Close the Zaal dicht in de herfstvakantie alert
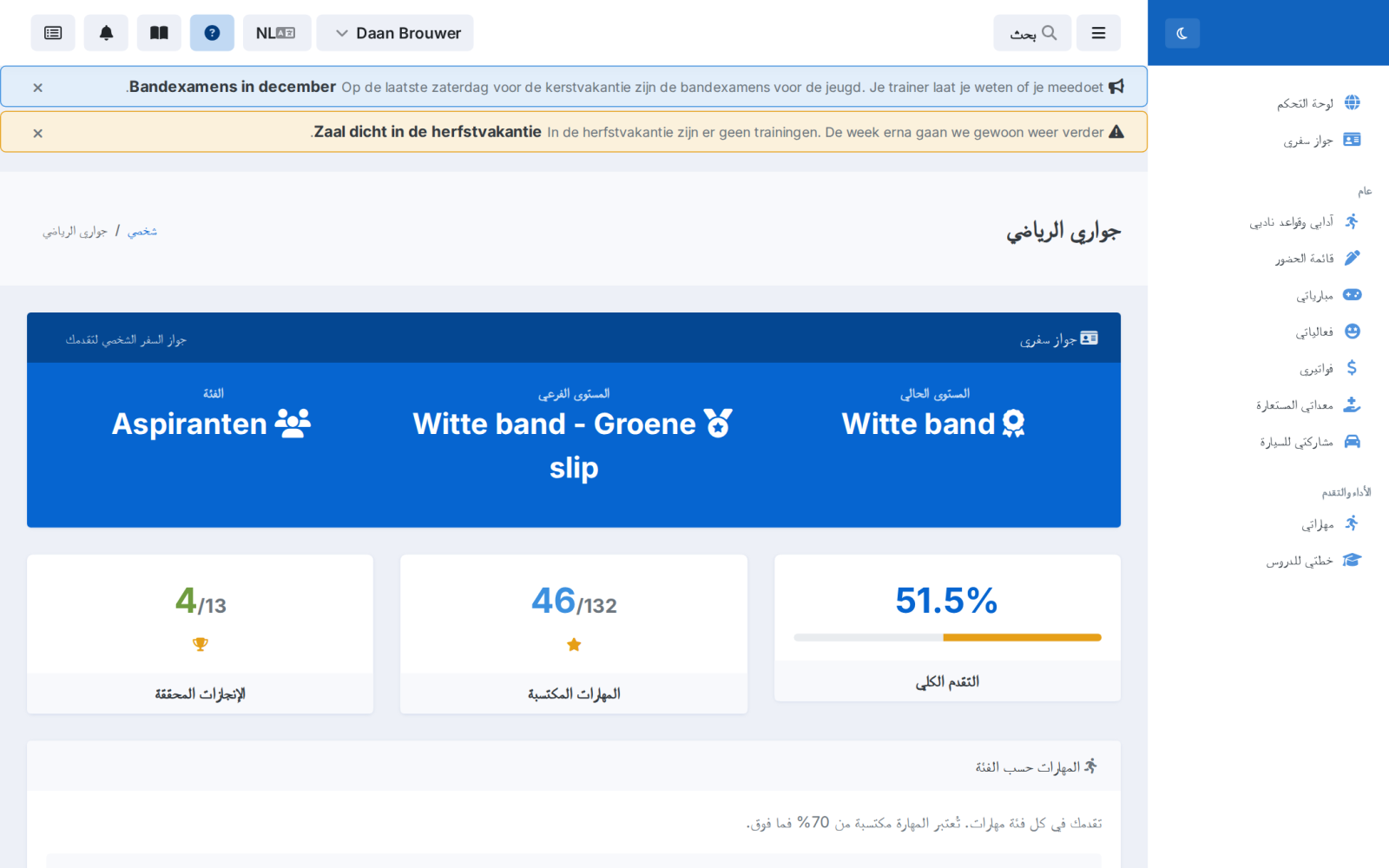Viewport: 1389px width, 868px height. (x=37, y=133)
